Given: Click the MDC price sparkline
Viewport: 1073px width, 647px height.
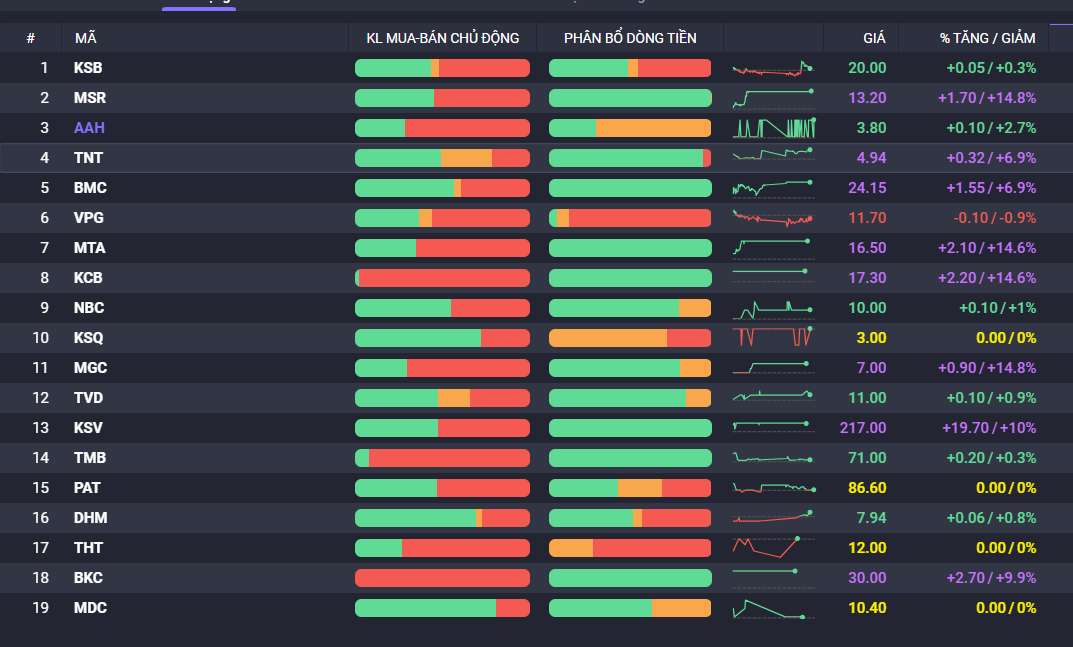Looking at the screenshot, I should click(771, 608).
